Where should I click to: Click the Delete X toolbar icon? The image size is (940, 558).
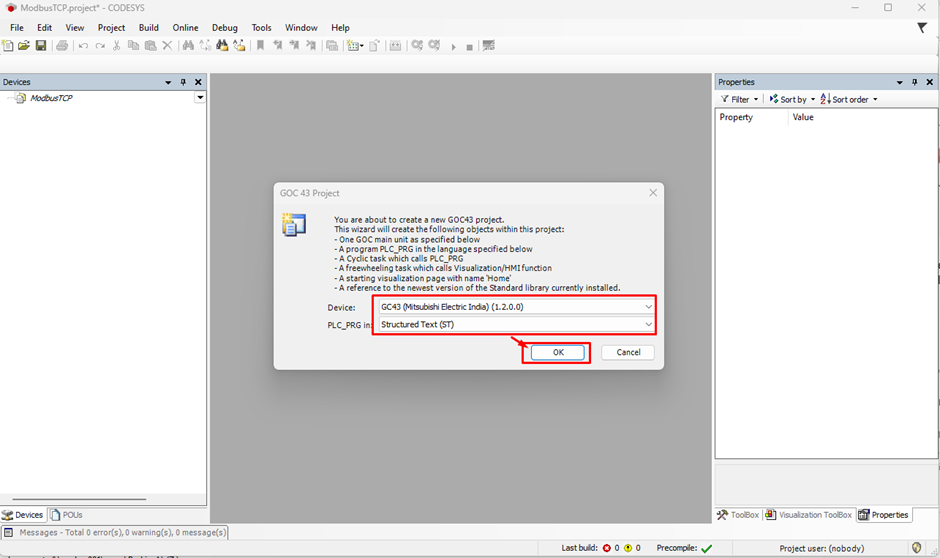(x=167, y=46)
